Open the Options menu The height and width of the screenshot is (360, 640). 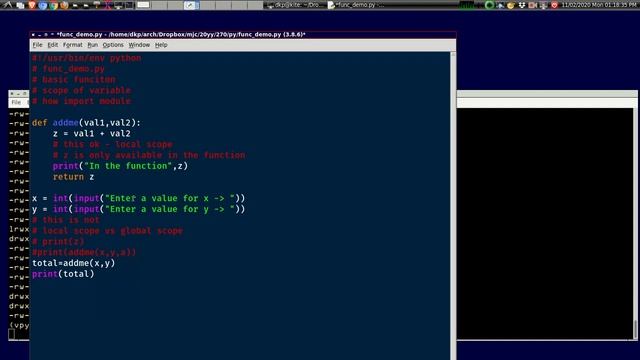point(113,45)
